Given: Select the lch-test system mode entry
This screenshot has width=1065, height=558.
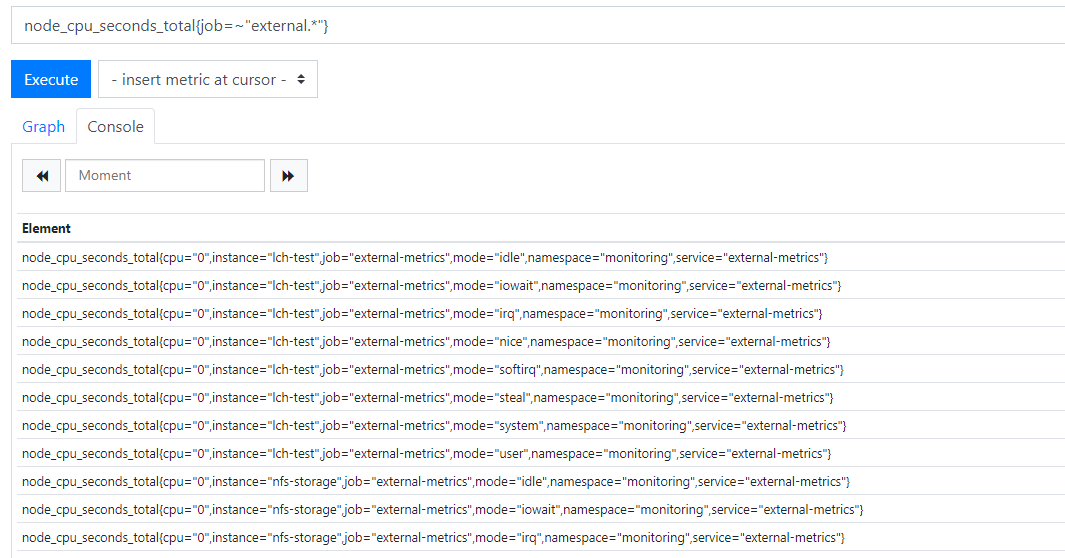Looking at the screenshot, I should pyautogui.click(x=434, y=426).
